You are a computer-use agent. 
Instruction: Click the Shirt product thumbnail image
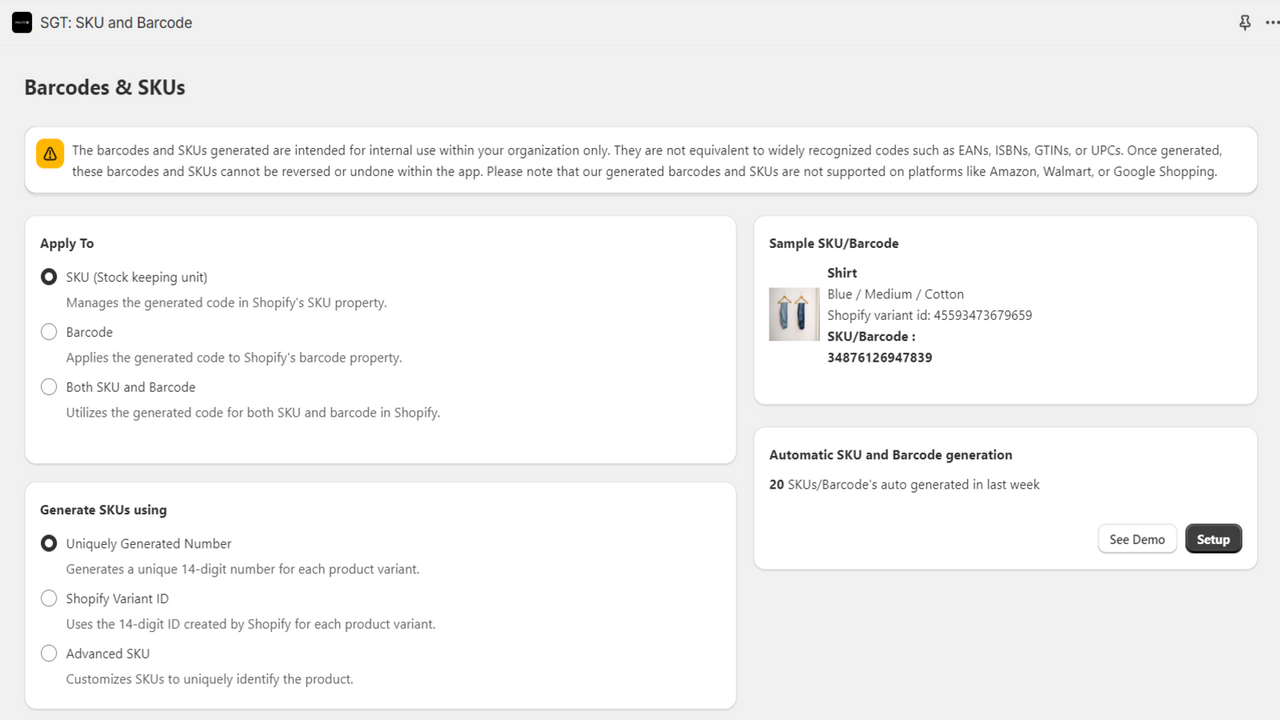[793, 313]
